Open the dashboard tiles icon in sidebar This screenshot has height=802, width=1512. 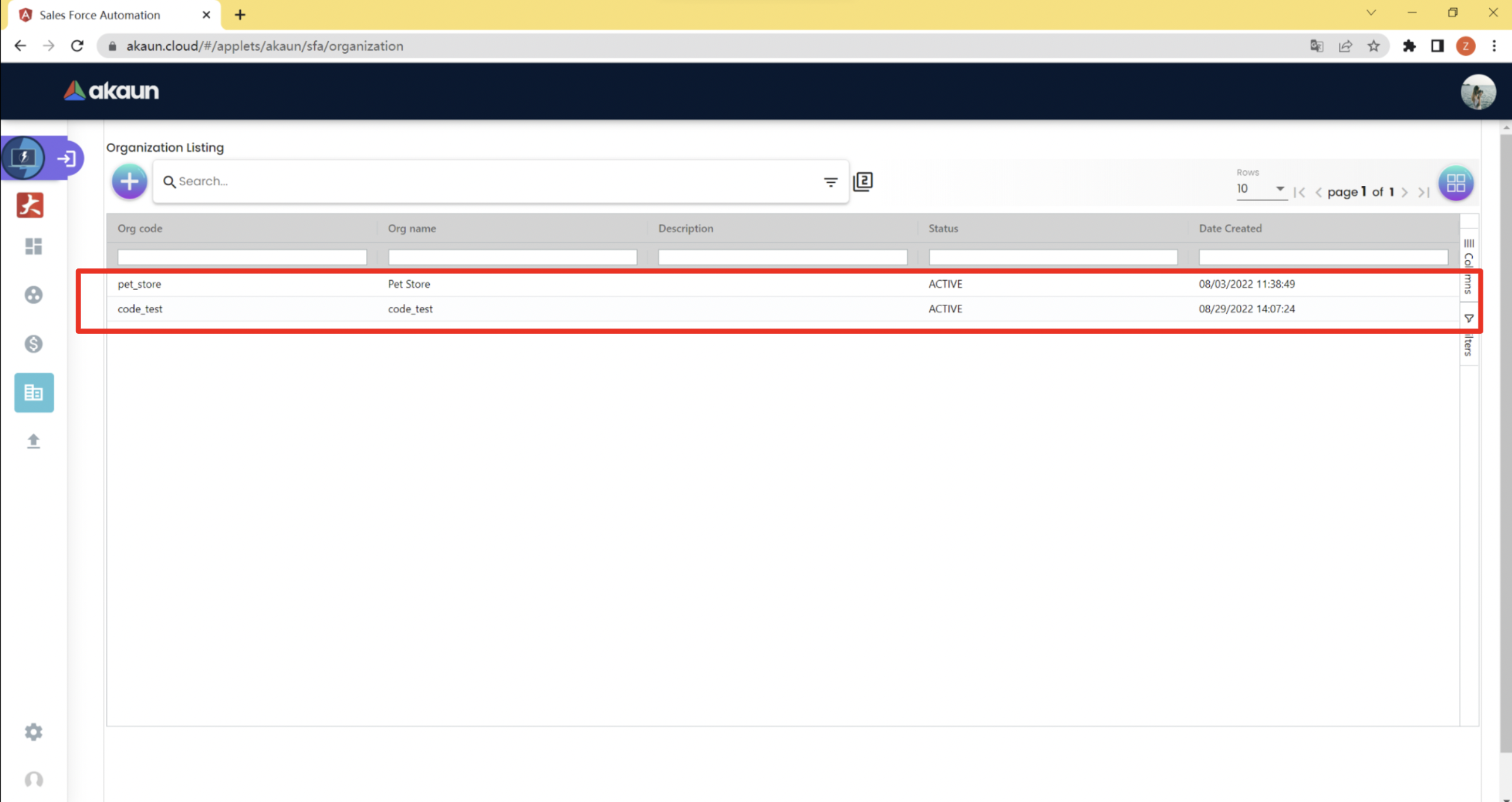(34, 246)
